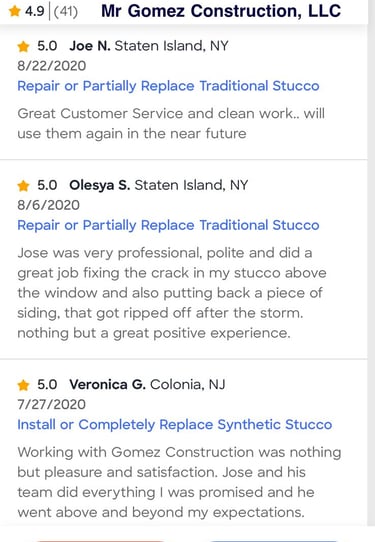Click the star icon beside the 4.9 rating
The image size is (375, 542).
pos(15,11)
